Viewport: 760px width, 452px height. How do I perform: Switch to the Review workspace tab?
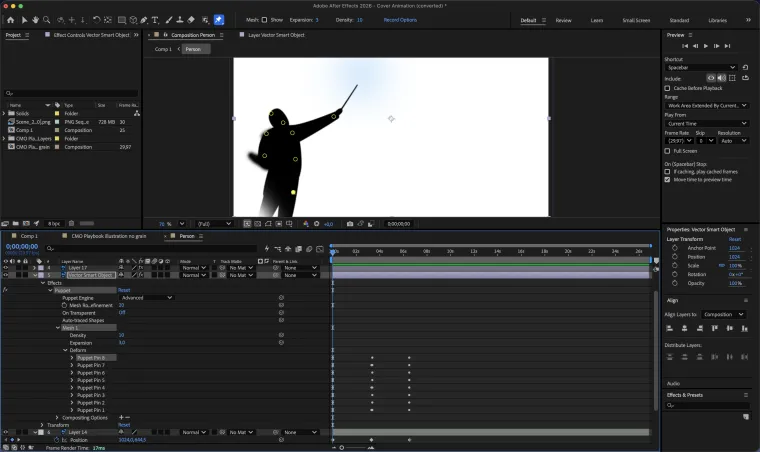pyautogui.click(x=563, y=20)
